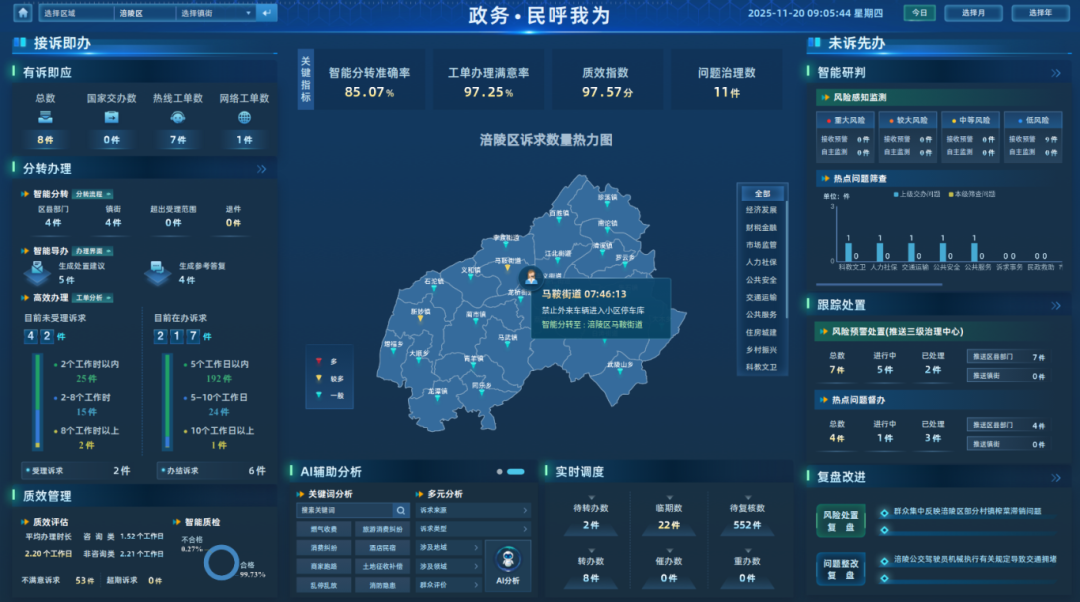The image size is (1080, 602).
Task: Click the magnifier icon in keyword search
Action: [x=399, y=510]
